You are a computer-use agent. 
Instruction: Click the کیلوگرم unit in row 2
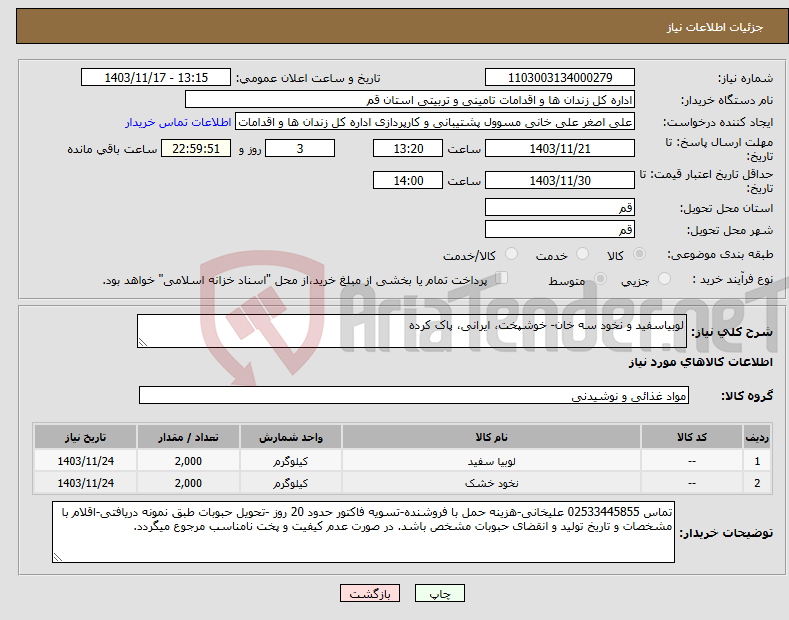(x=291, y=483)
